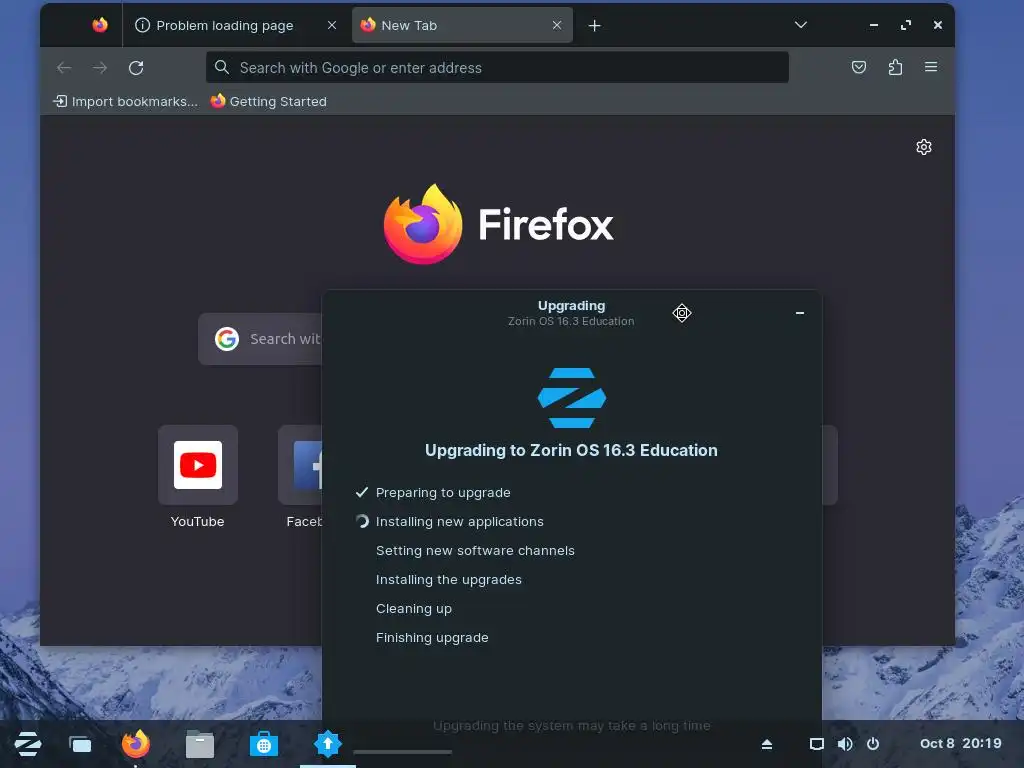Click 'Setting new software channels' step
The width and height of the screenshot is (1024, 768).
tap(475, 551)
